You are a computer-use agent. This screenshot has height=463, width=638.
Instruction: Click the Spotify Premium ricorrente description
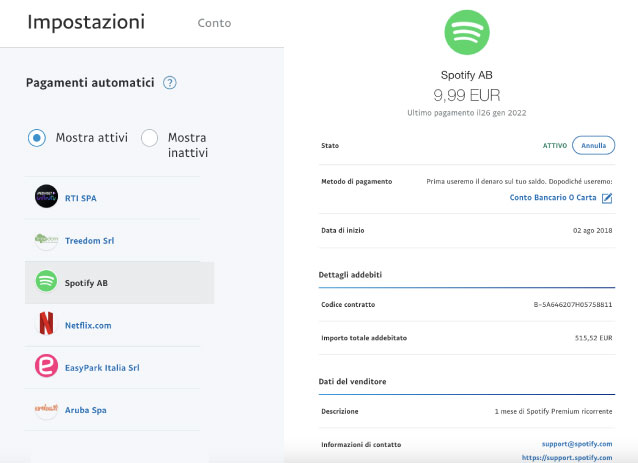coord(553,411)
